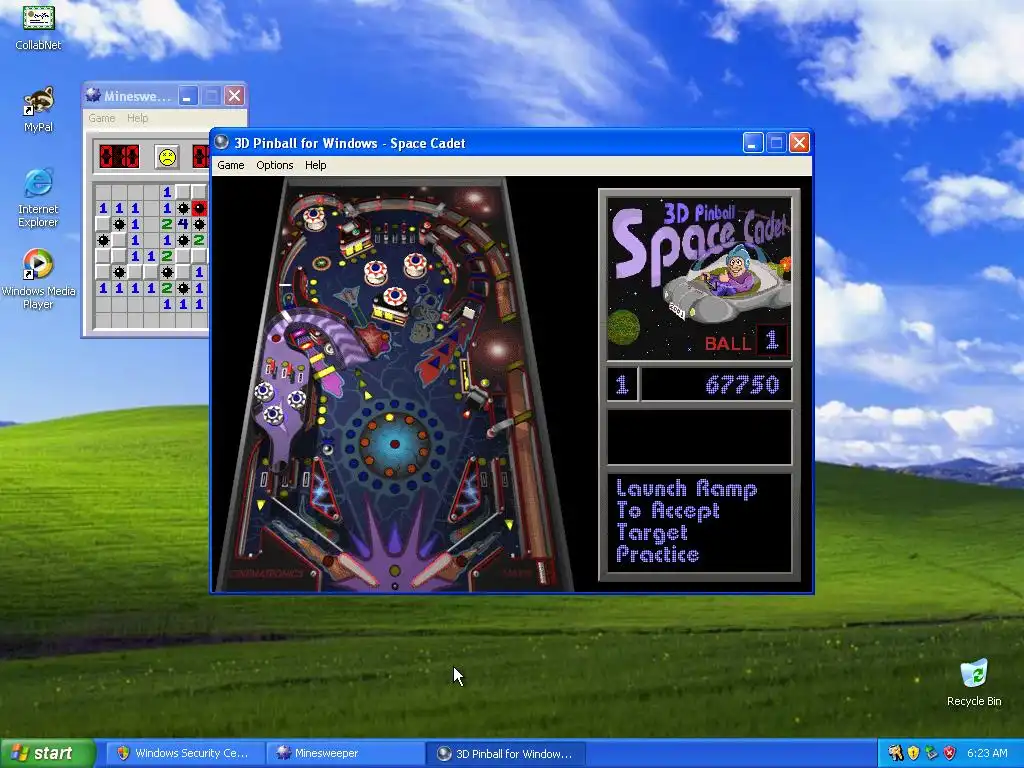This screenshot has width=1024, height=768.
Task: Open the Pinball Options menu
Action: tap(274, 165)
